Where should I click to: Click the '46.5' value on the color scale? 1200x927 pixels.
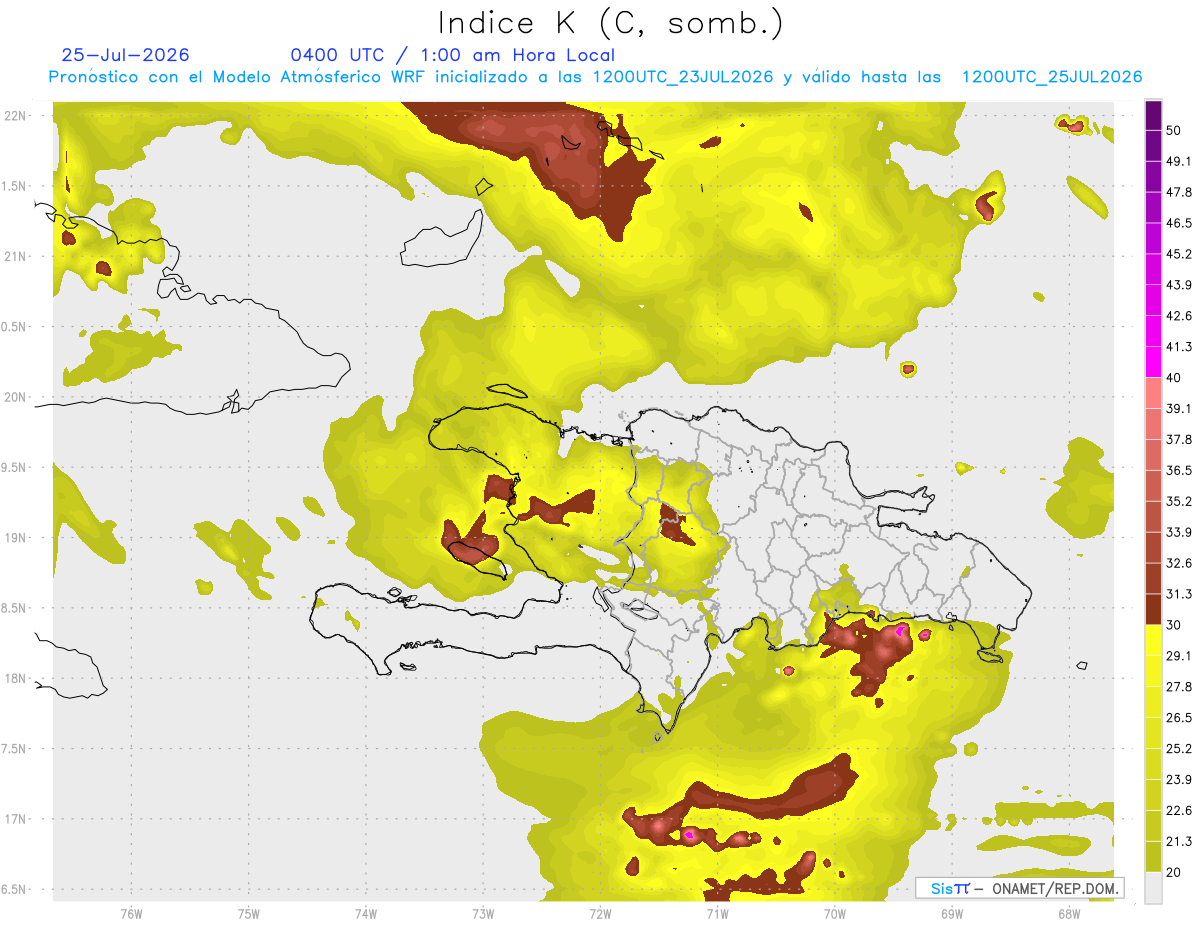1180,223
